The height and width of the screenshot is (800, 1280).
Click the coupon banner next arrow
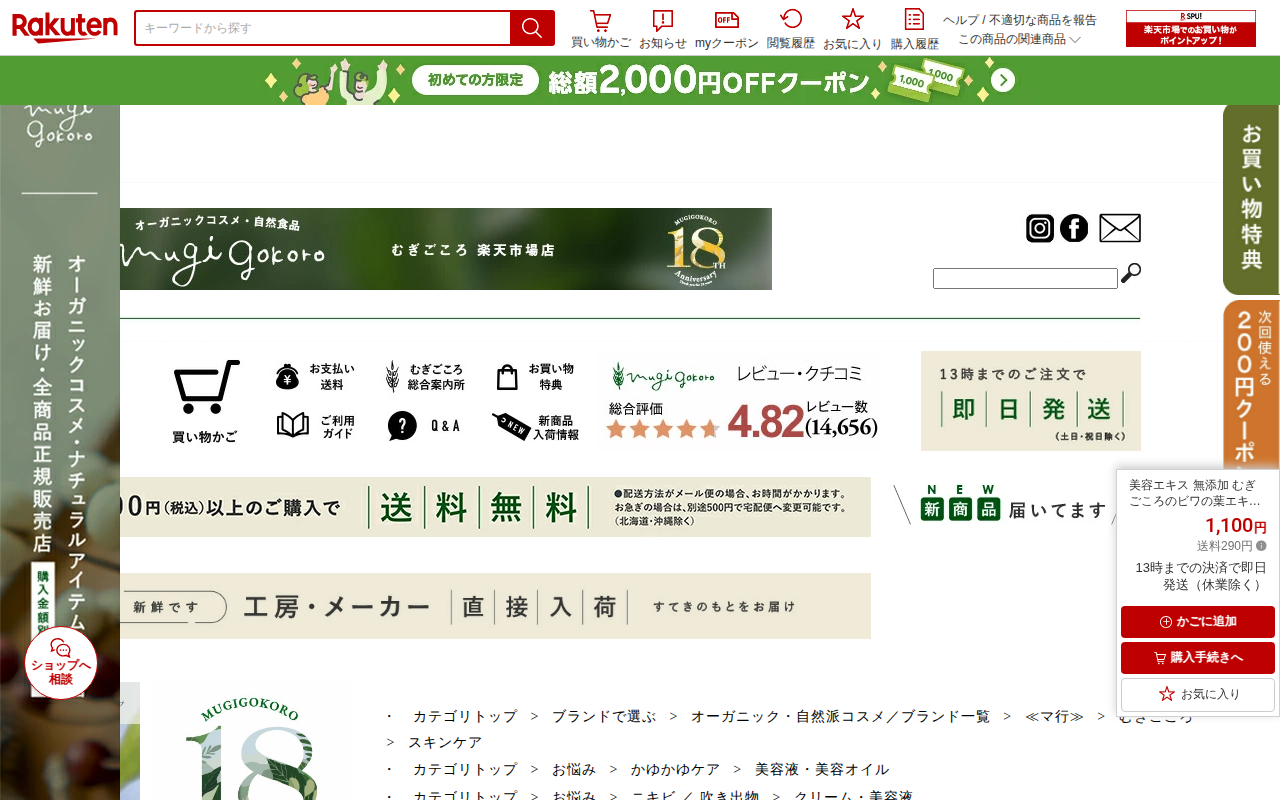[1003, 81]
